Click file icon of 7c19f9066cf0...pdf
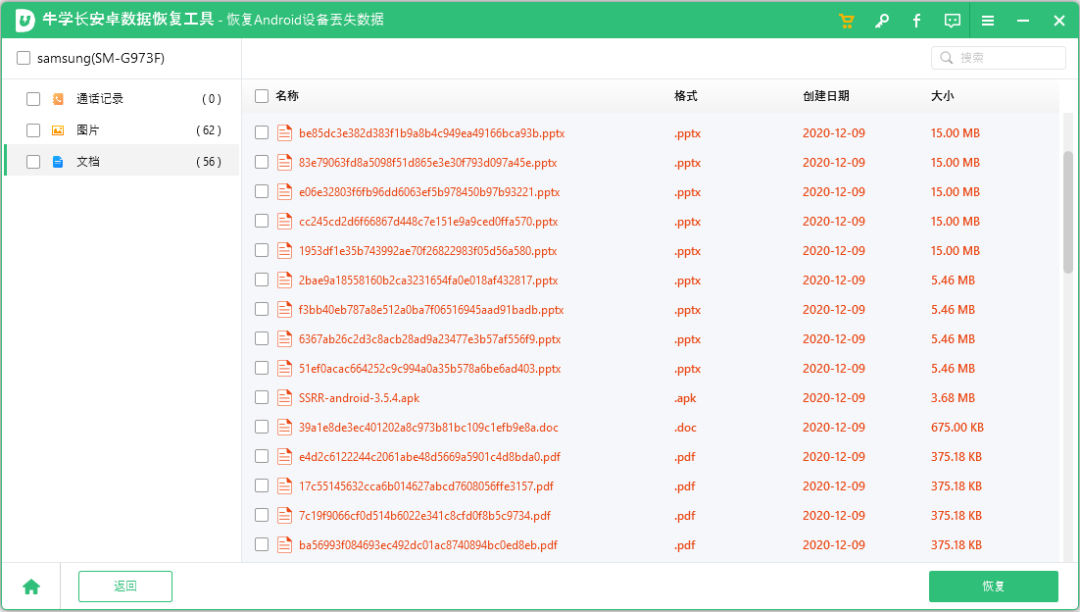 click(x=284, y=516)
